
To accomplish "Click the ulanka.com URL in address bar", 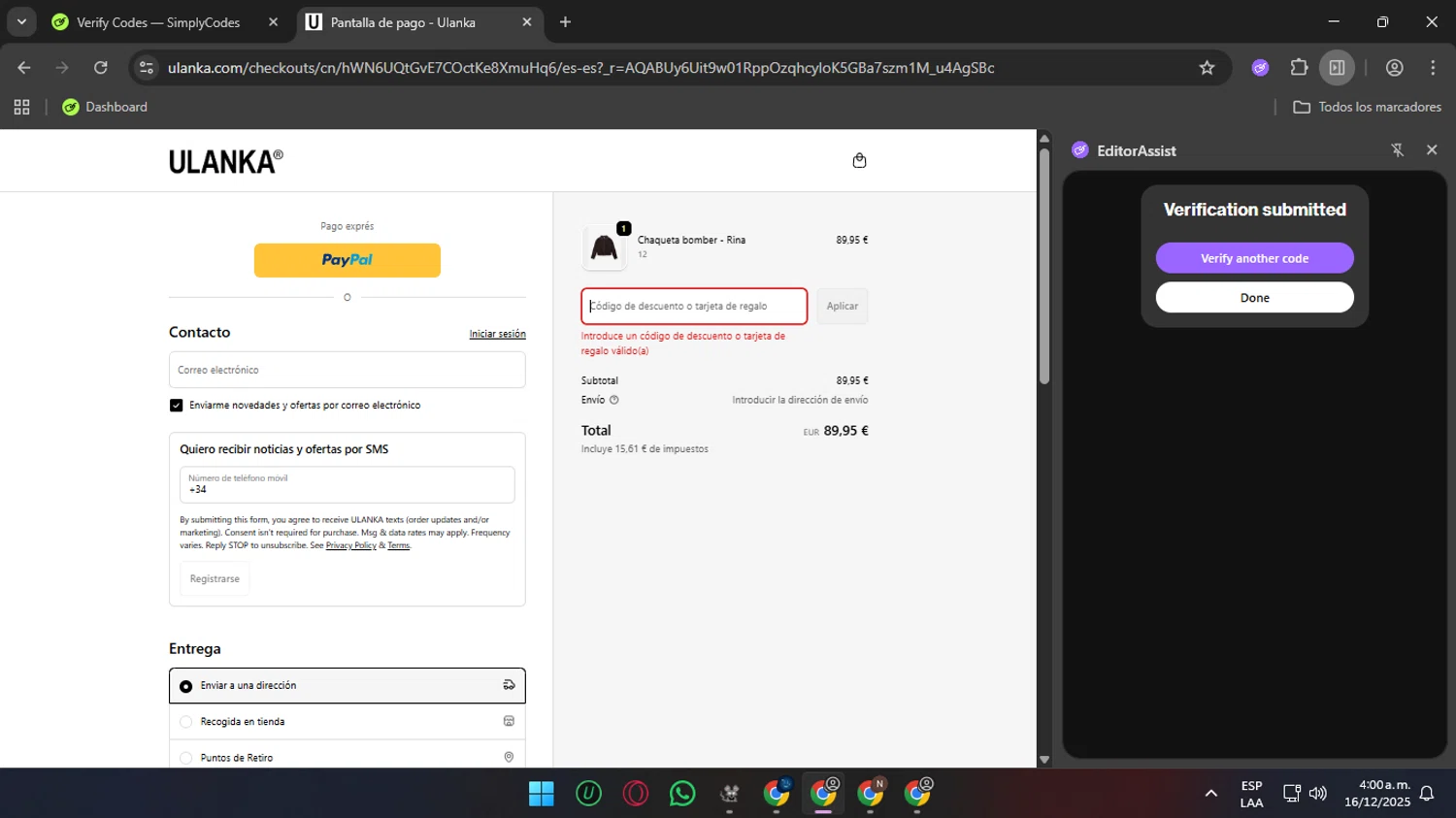I will (580, 68).
